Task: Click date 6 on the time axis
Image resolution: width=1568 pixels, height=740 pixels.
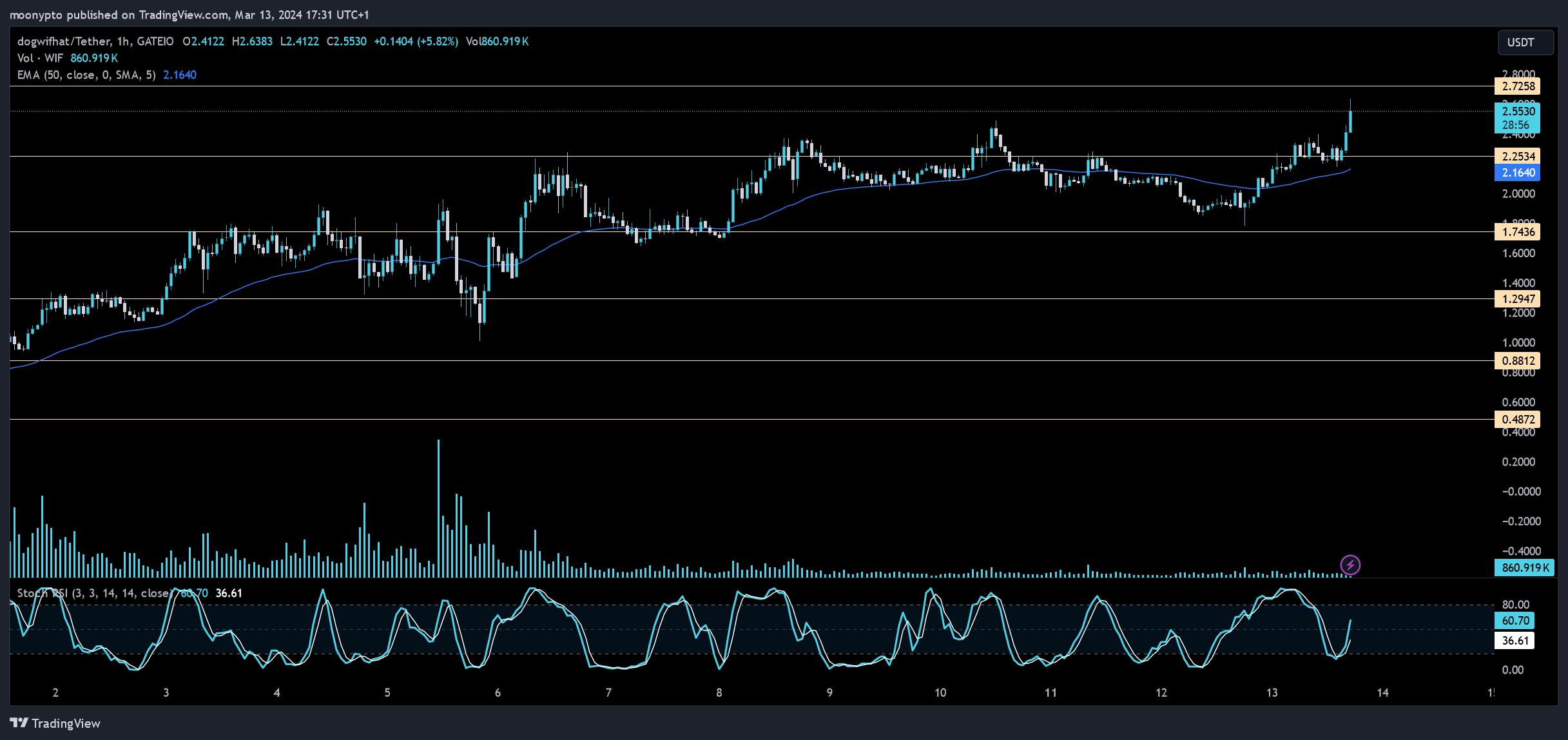Action: 498,693
